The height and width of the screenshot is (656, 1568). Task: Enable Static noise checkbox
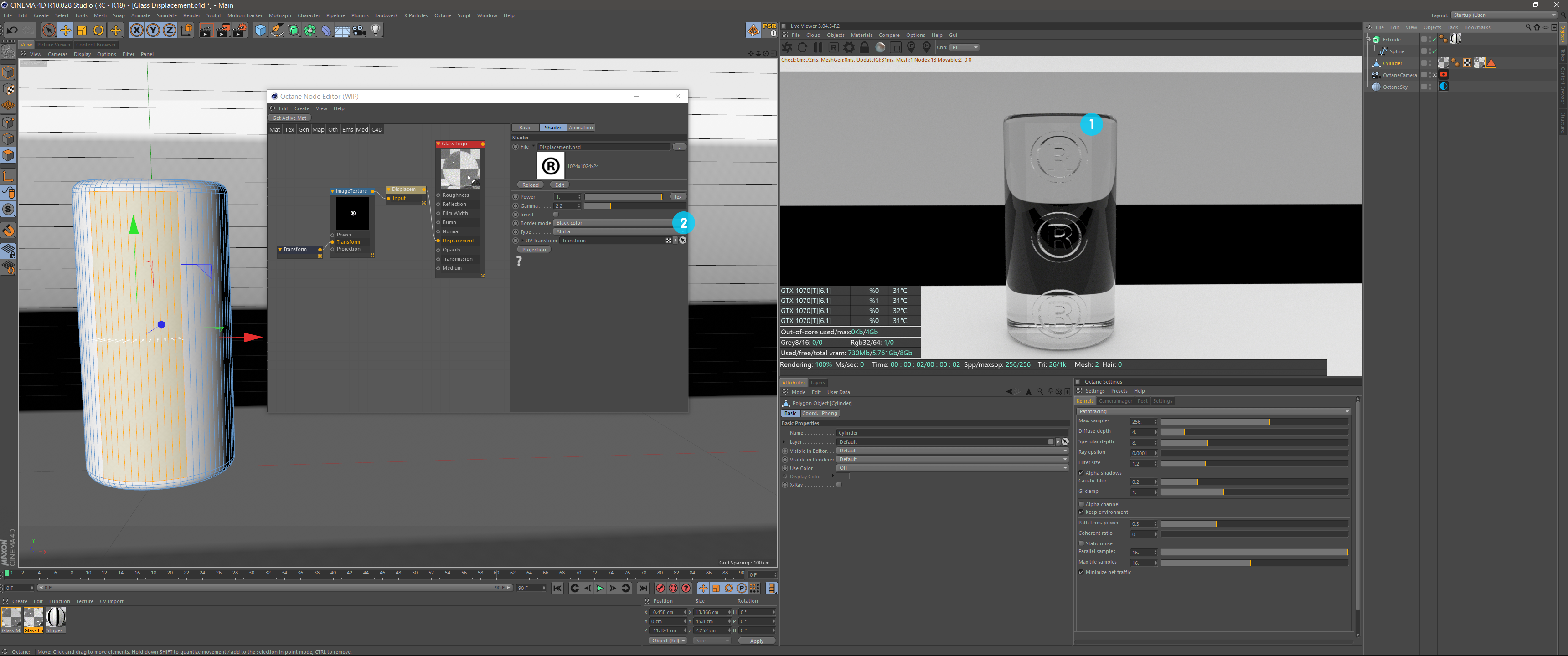click(1081, 543)
